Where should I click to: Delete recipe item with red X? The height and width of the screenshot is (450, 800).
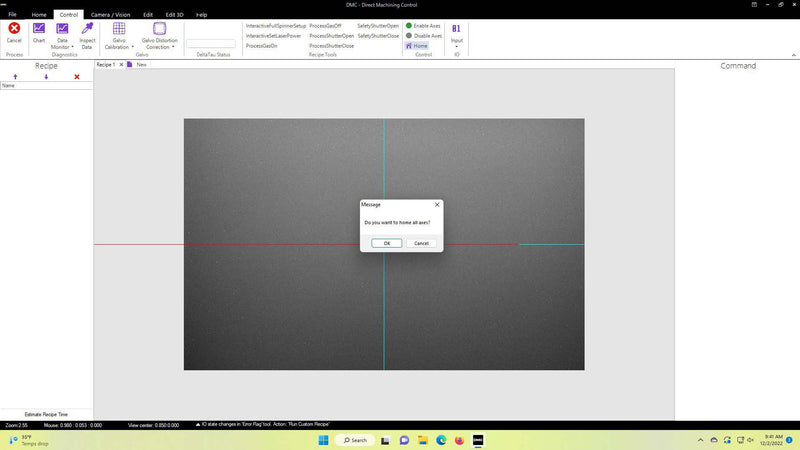(x=77, y=77)
